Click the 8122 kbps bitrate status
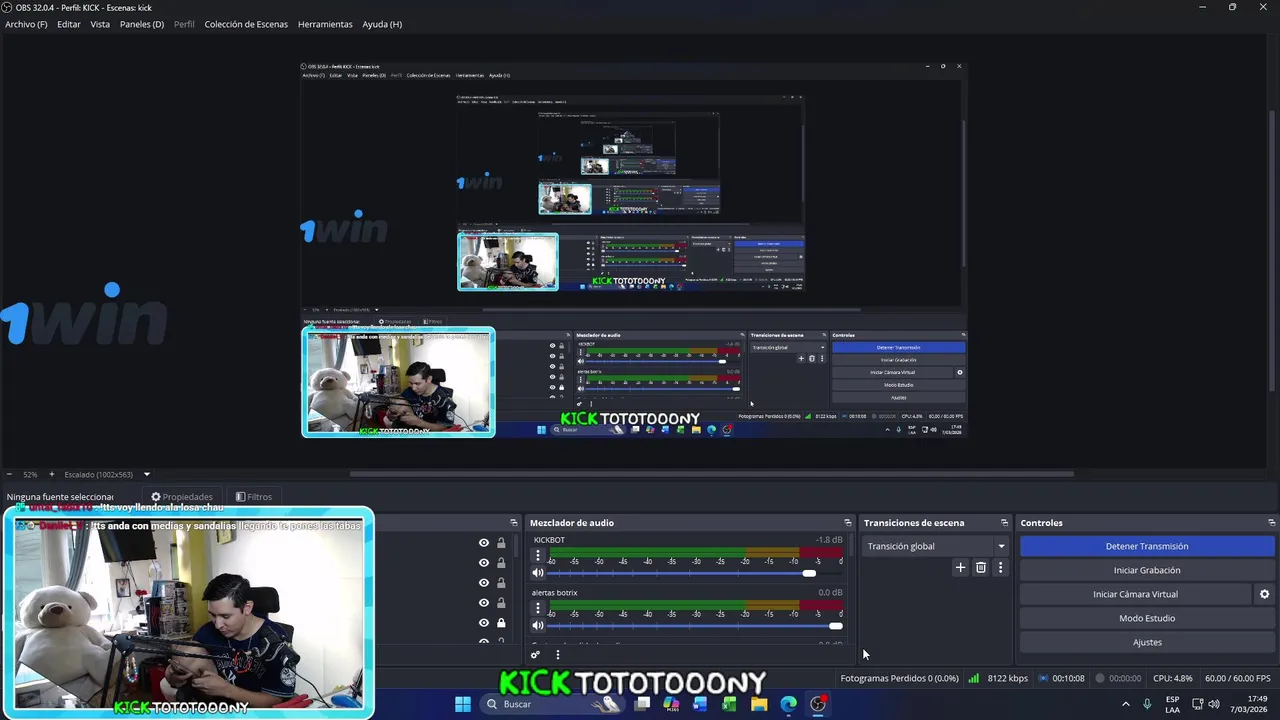The height and width of the screenshot is (720, 1280). [x=1007, y=678]
